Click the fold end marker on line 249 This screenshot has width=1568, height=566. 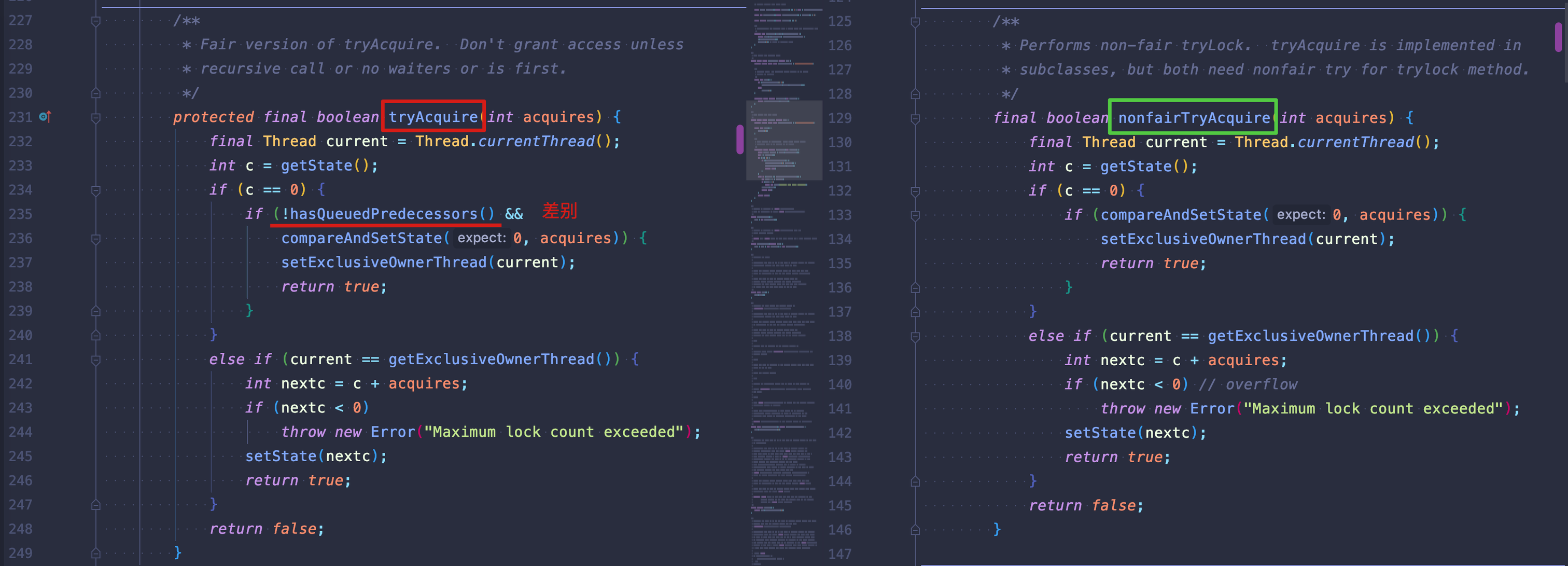click(x=95, y=553)
